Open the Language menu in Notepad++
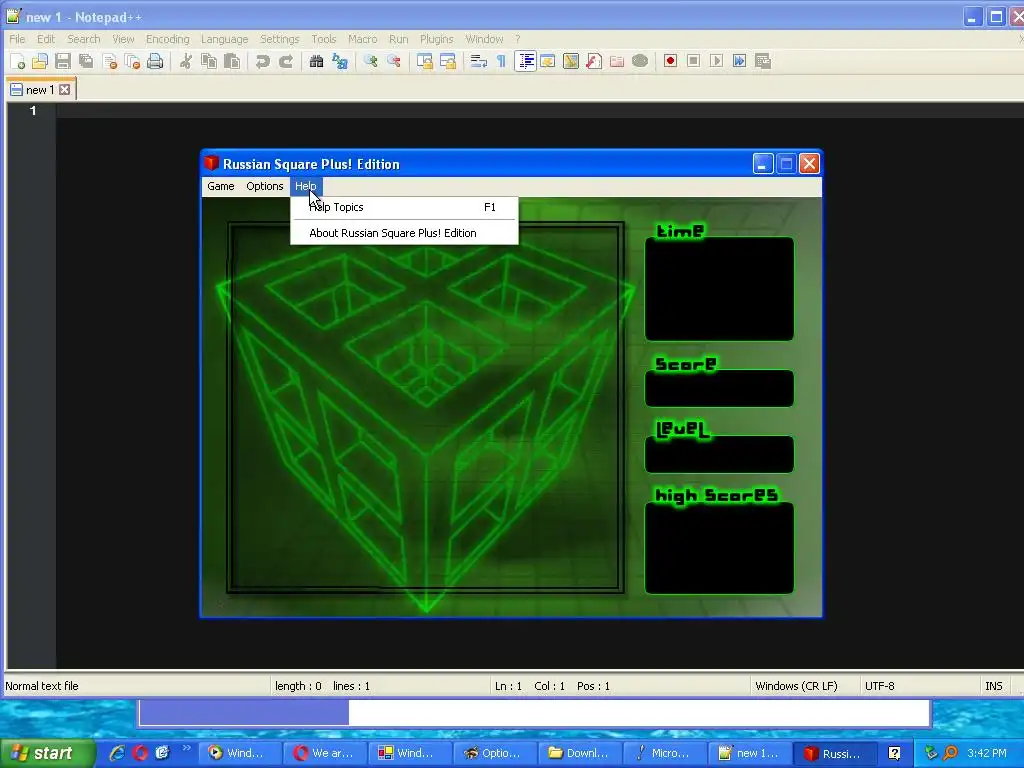This screenshot has width=1024, height=768. click(x=224, y=39)
